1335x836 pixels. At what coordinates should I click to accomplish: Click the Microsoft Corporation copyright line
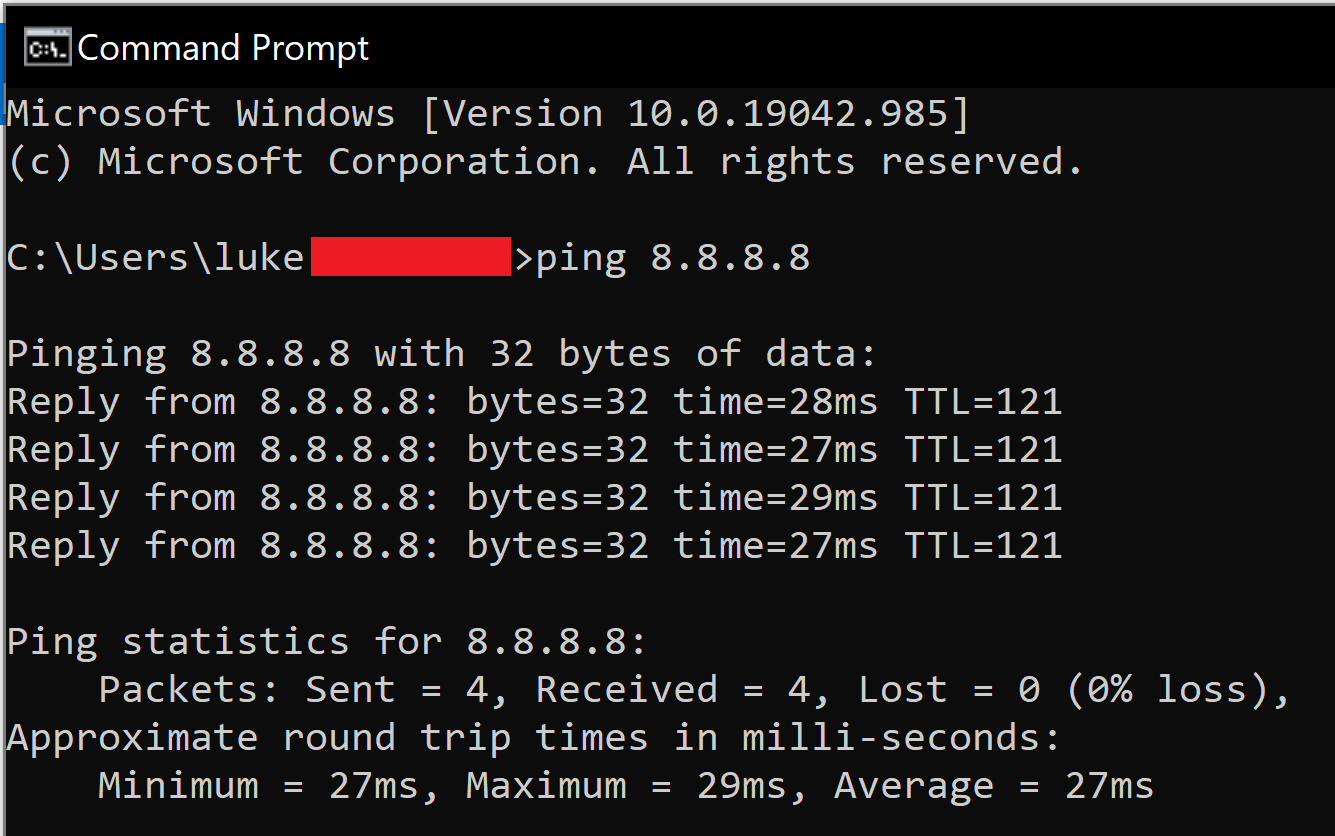coord(545,162)
